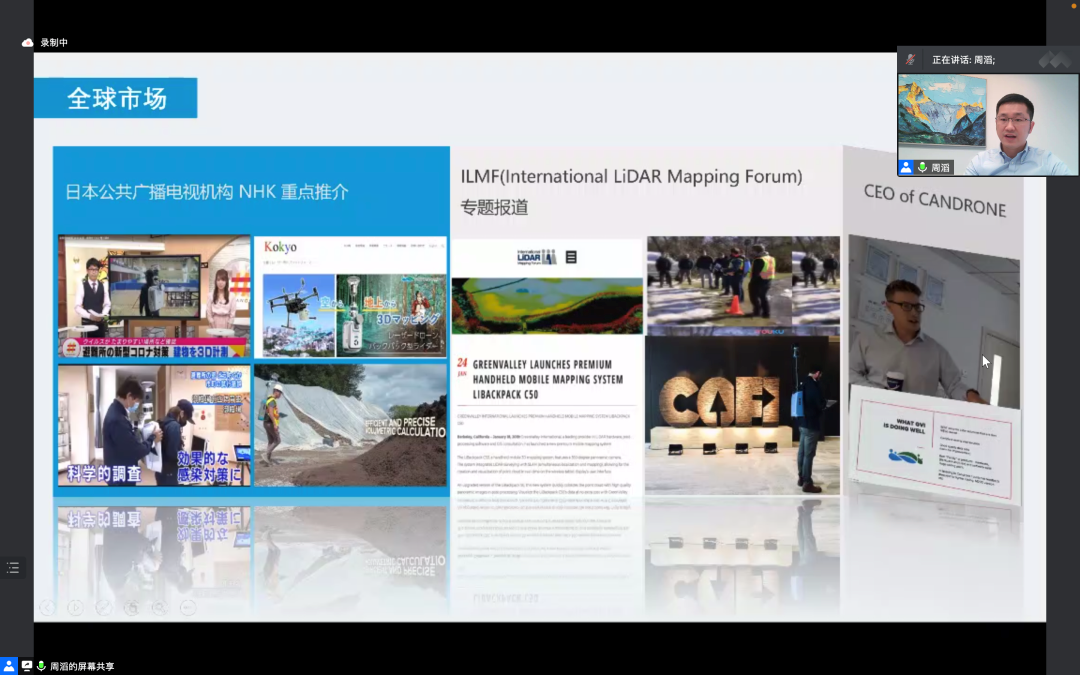The image size is (1080, 675).
Task: Click the Kokyo website screenshot image
Action: click(x=350, y=297)
